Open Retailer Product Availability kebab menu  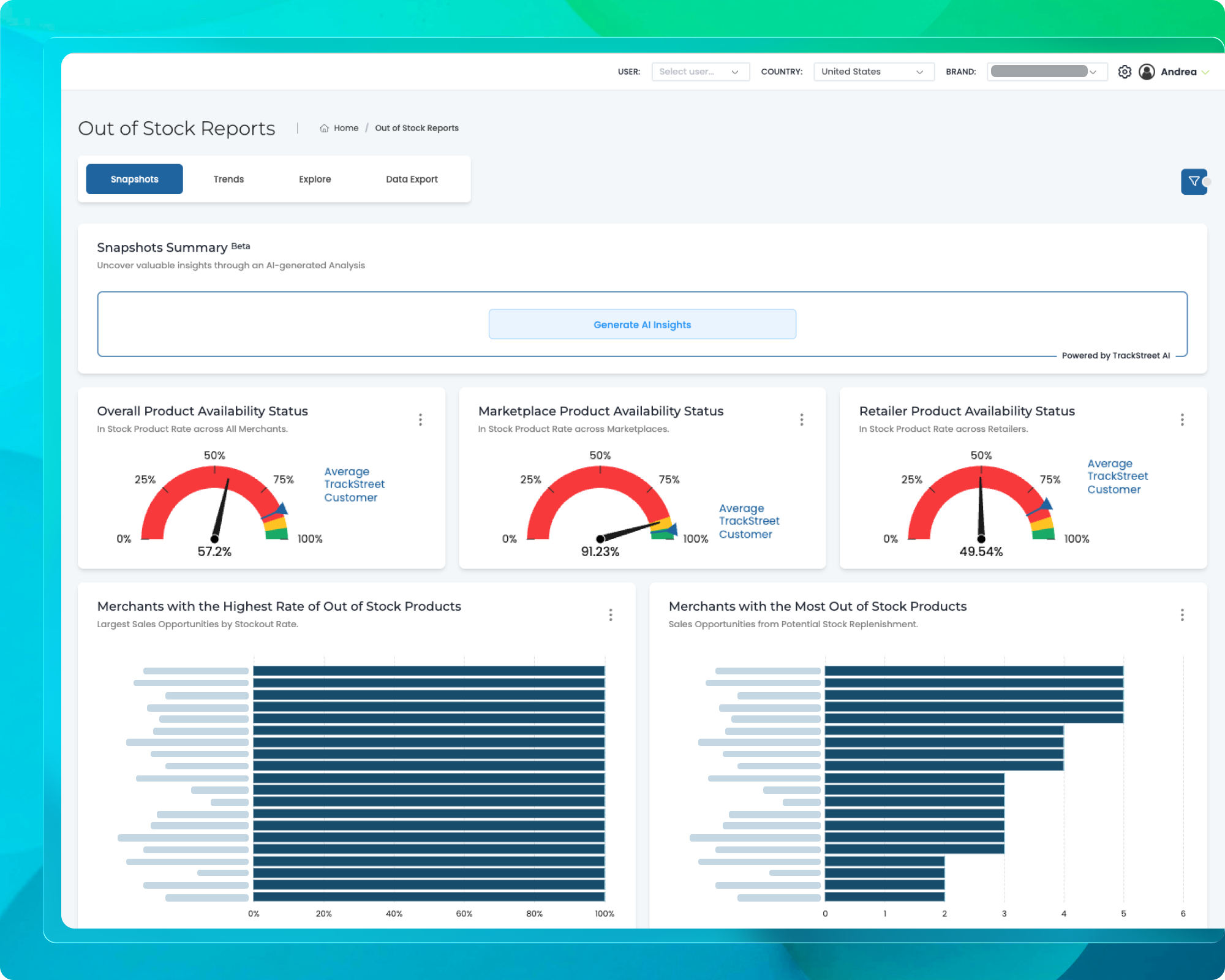click(1182, 420)
